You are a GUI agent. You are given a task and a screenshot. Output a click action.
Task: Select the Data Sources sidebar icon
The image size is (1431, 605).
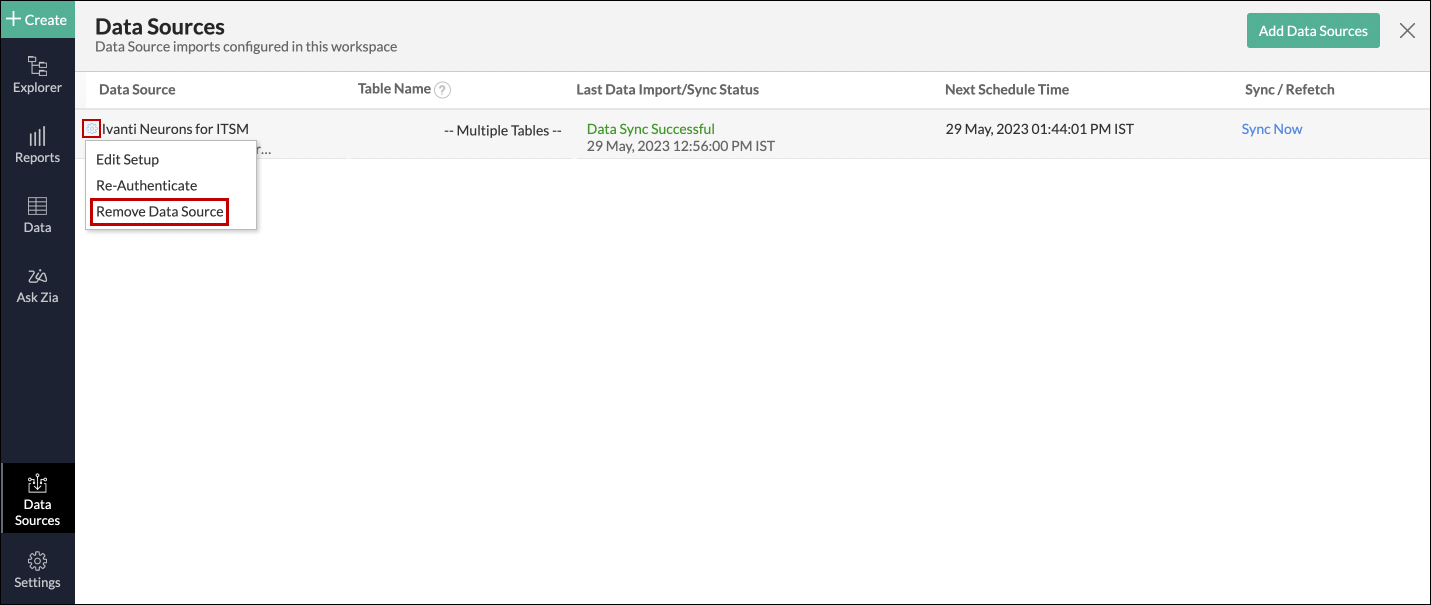click(x=37, y=497)
